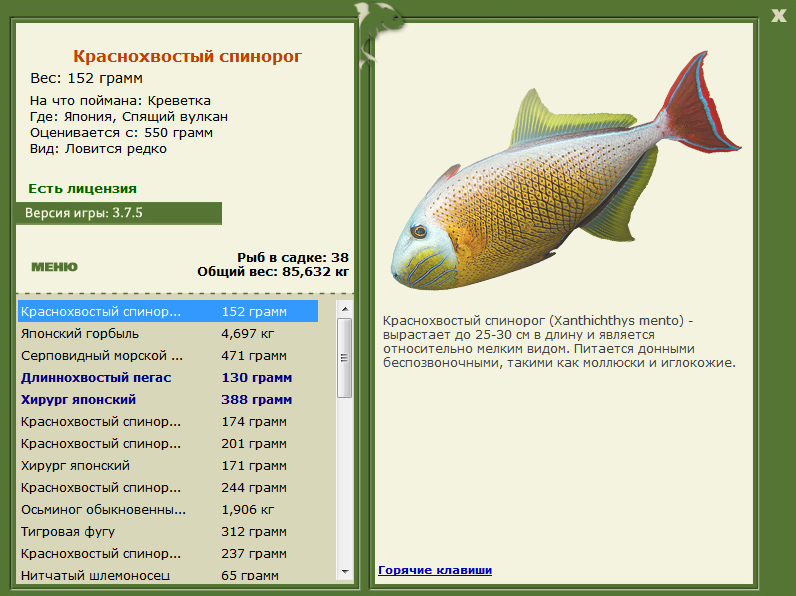Click the Есть лицензия label
The image size is (796, 596).
[x=82, y=188]
